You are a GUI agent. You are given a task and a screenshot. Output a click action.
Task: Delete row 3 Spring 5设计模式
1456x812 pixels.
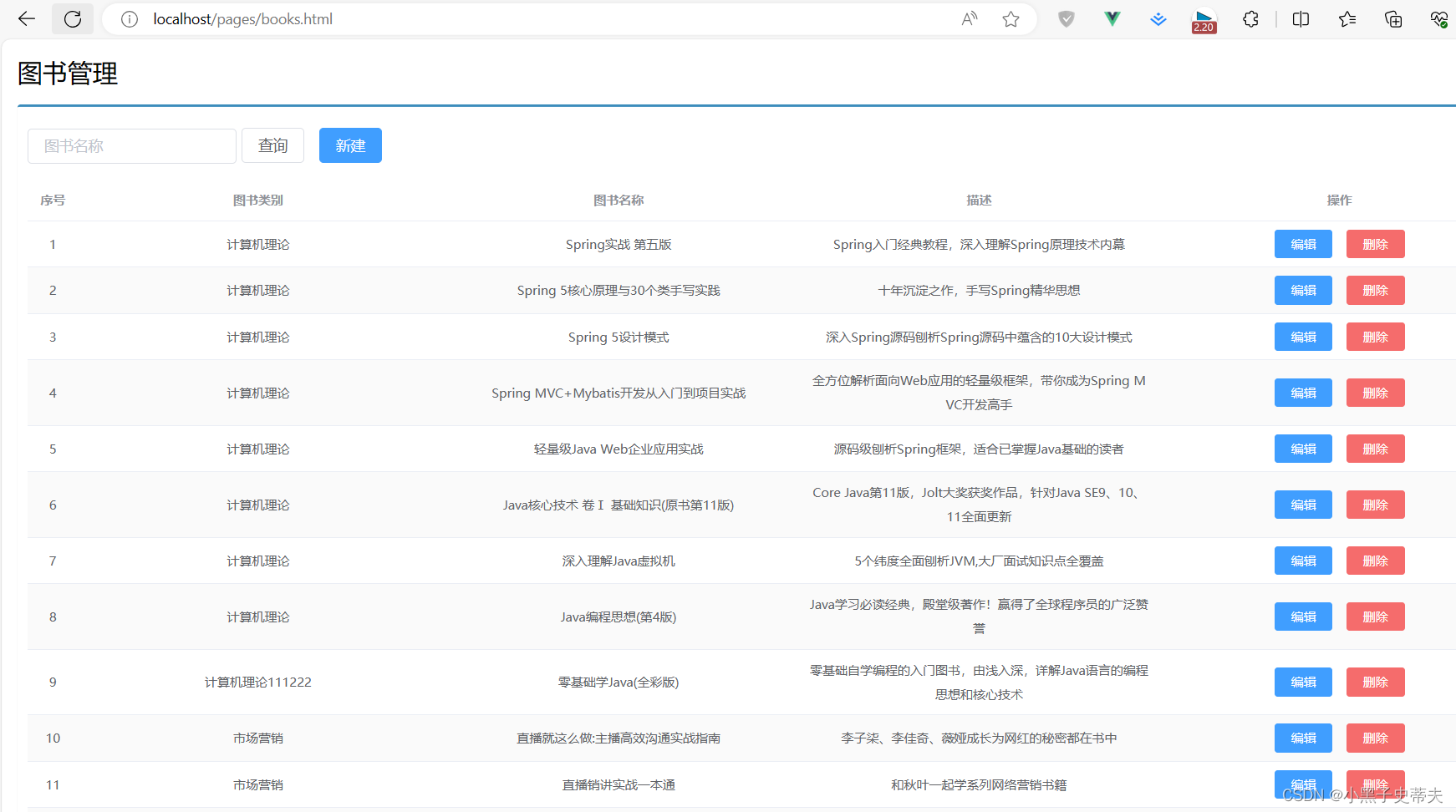[1375, 337]
